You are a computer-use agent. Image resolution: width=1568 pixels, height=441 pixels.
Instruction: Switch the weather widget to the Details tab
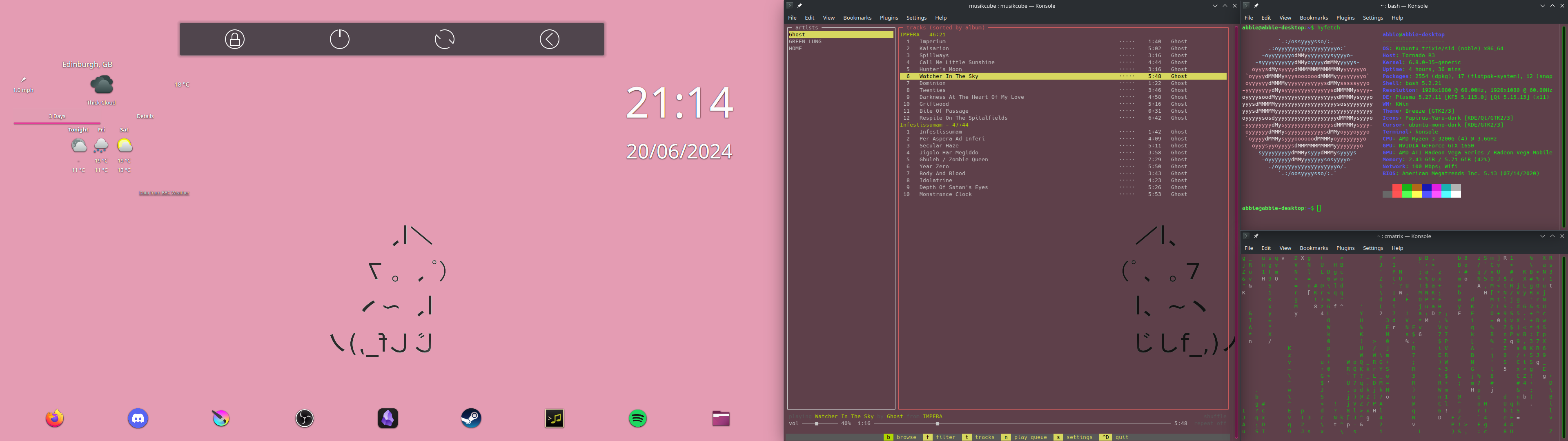[x=145, y=116]
